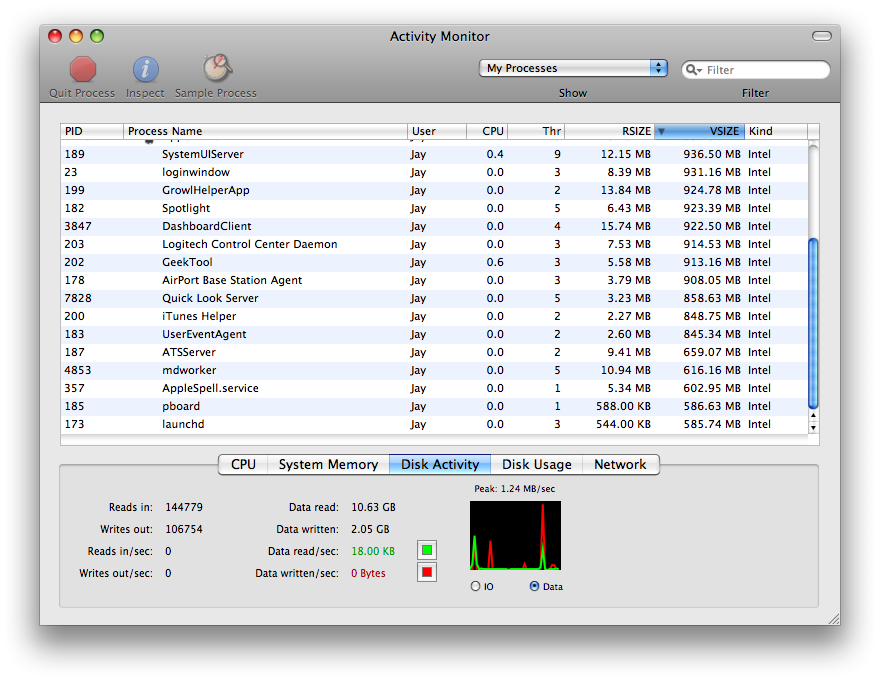This screenshot has width=880, height=680.
Task: Click the scrollbar up arrow
Action: pos(813,416)
